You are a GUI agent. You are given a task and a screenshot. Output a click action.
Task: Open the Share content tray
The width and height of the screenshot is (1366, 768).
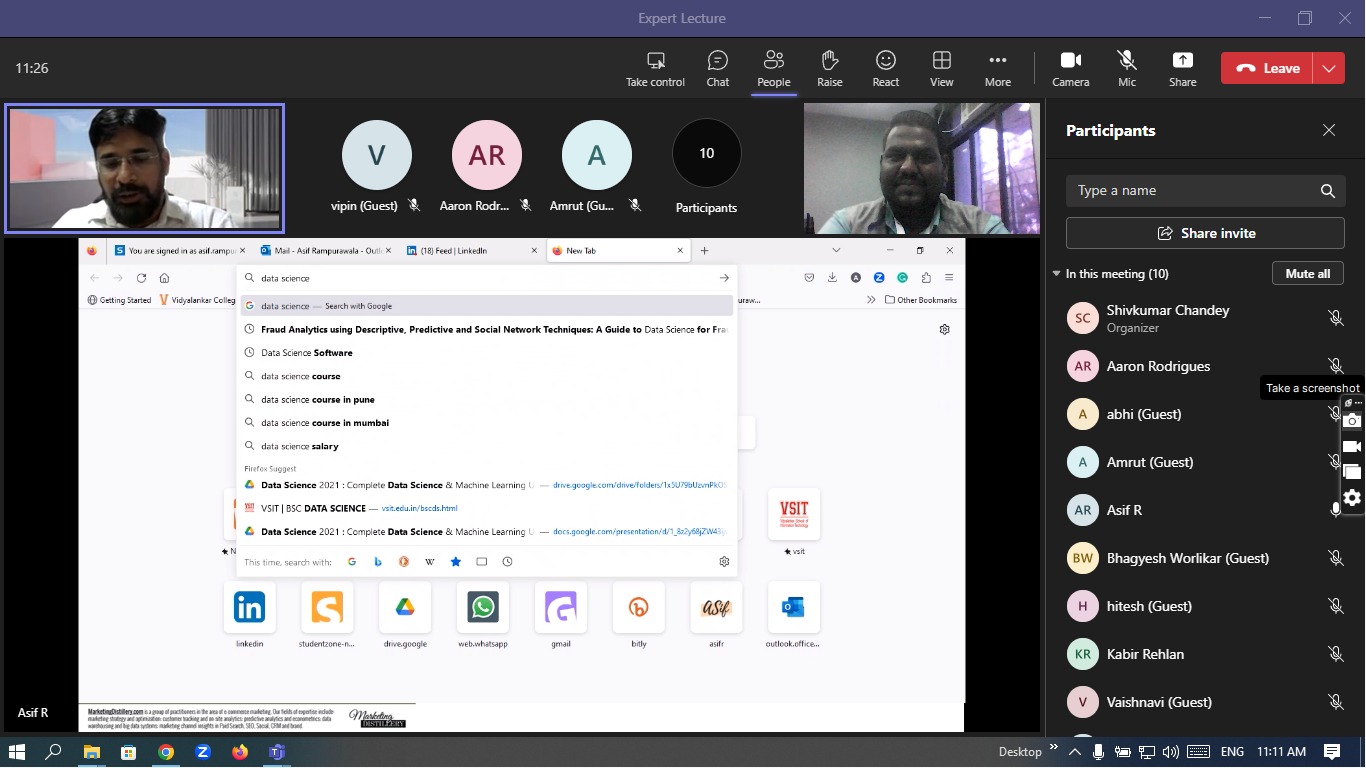[1182, 68]
